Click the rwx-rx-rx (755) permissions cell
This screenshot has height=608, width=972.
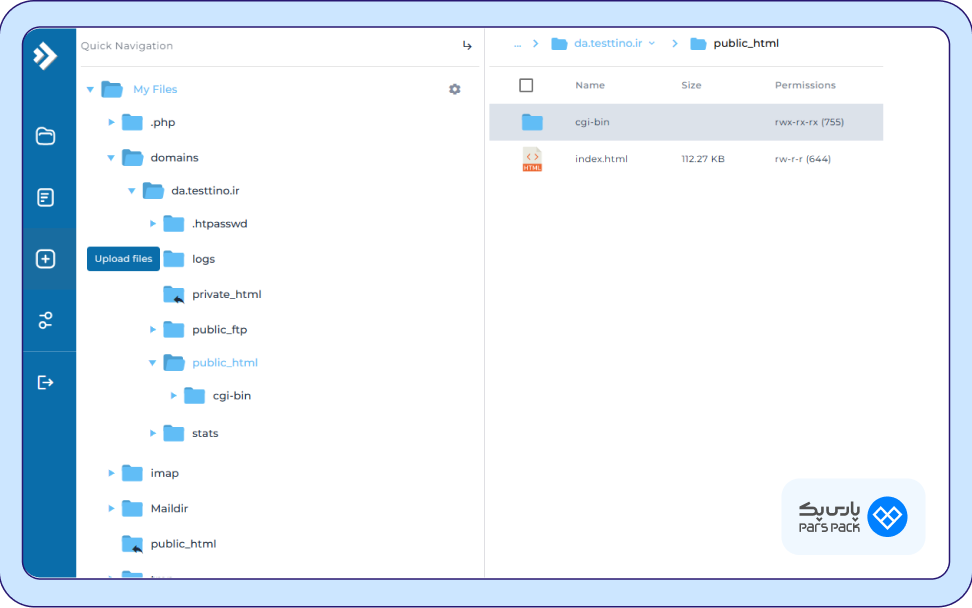pyautogui.click(x=809, y=122)
